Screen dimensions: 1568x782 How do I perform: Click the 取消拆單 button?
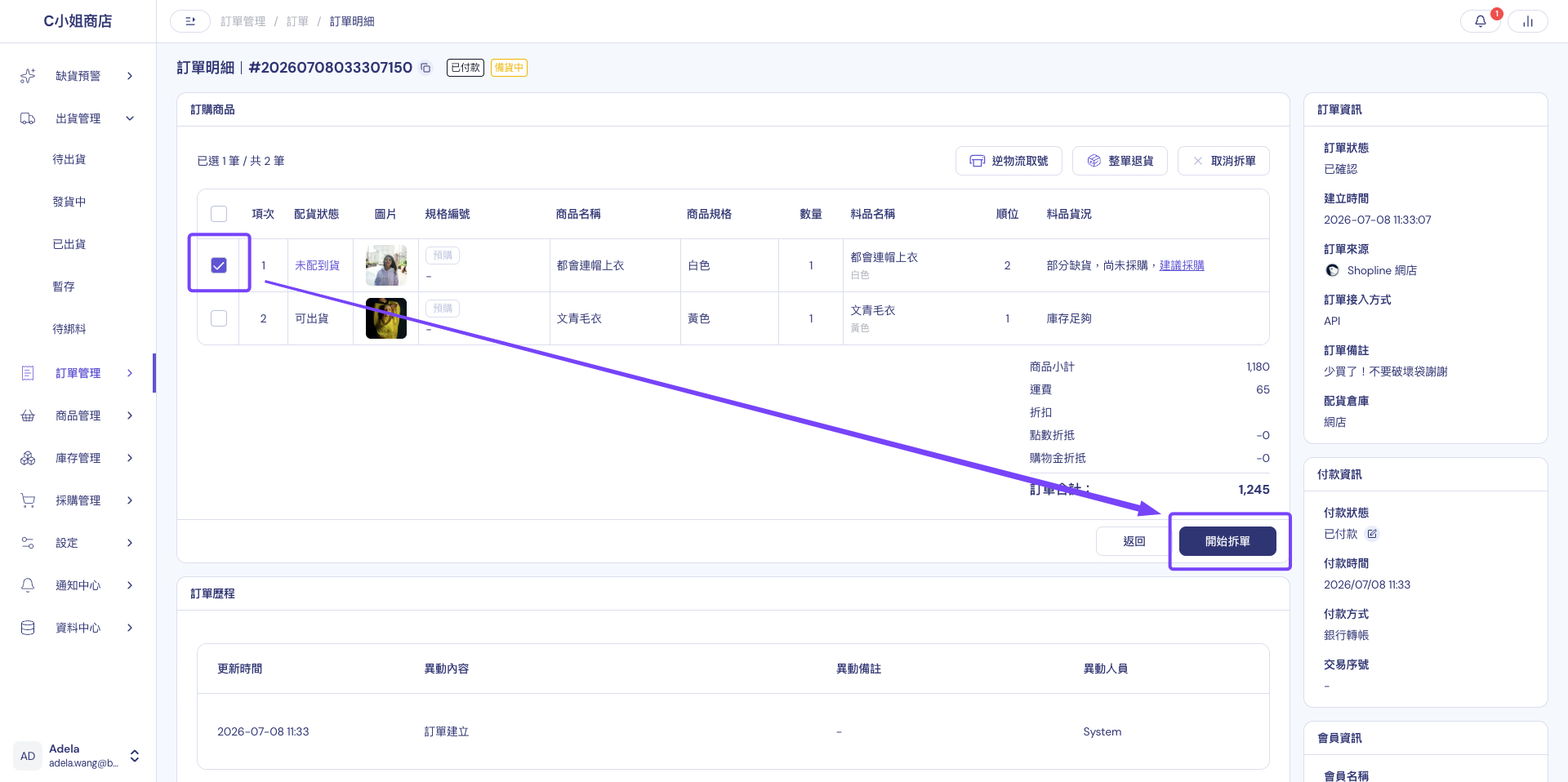click(1223, 161)
